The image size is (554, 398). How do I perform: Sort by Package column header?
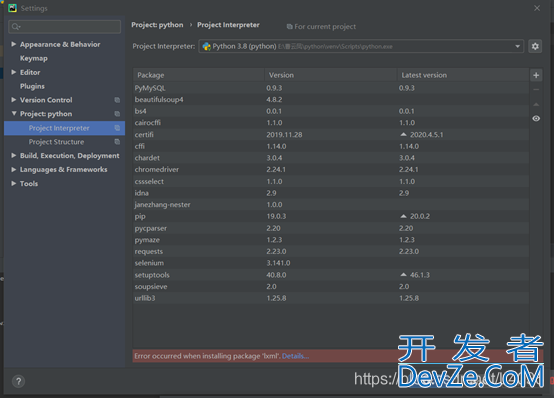coord(199,75)
